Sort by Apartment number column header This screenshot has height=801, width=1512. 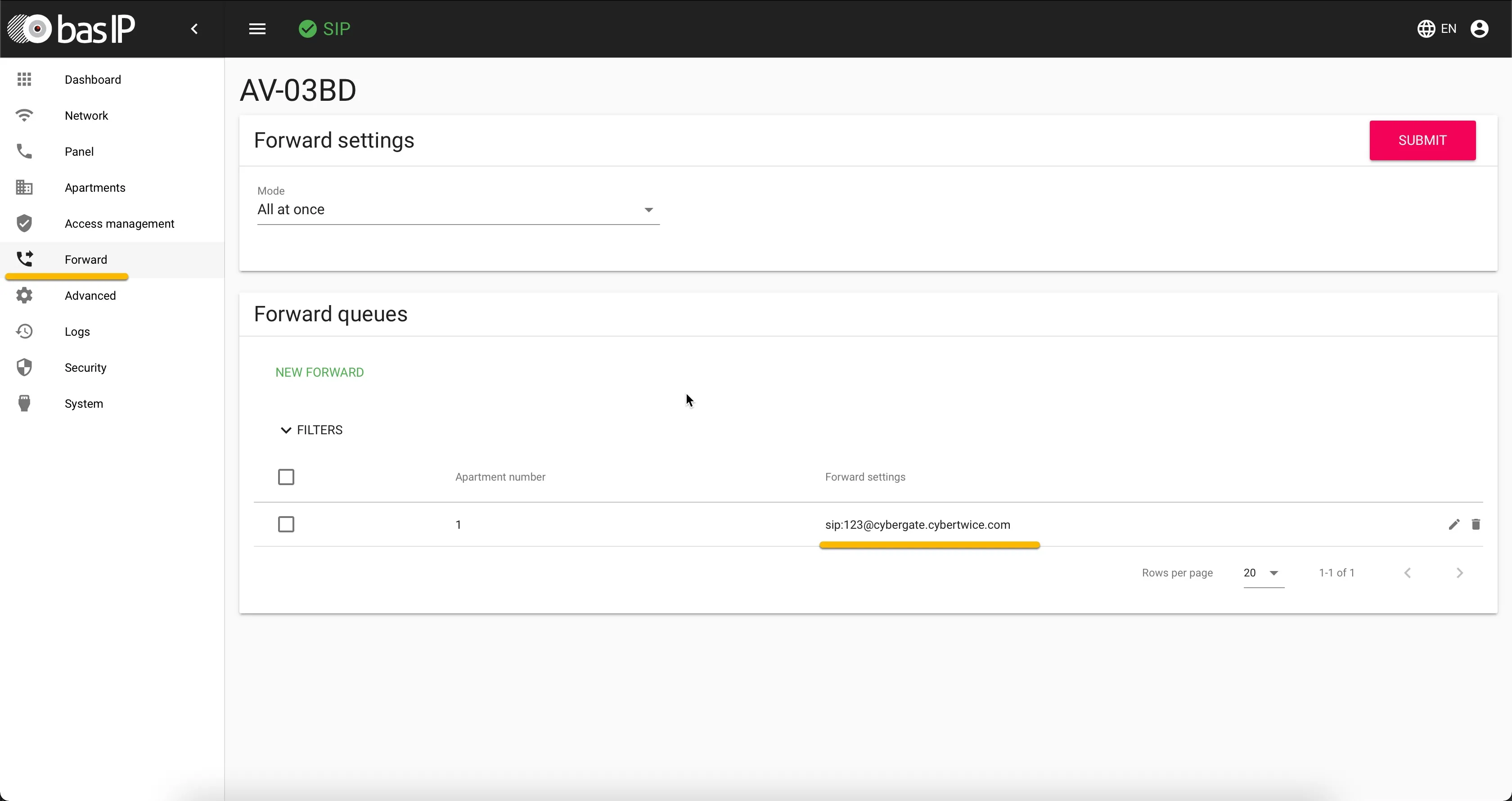pos(500,477)
